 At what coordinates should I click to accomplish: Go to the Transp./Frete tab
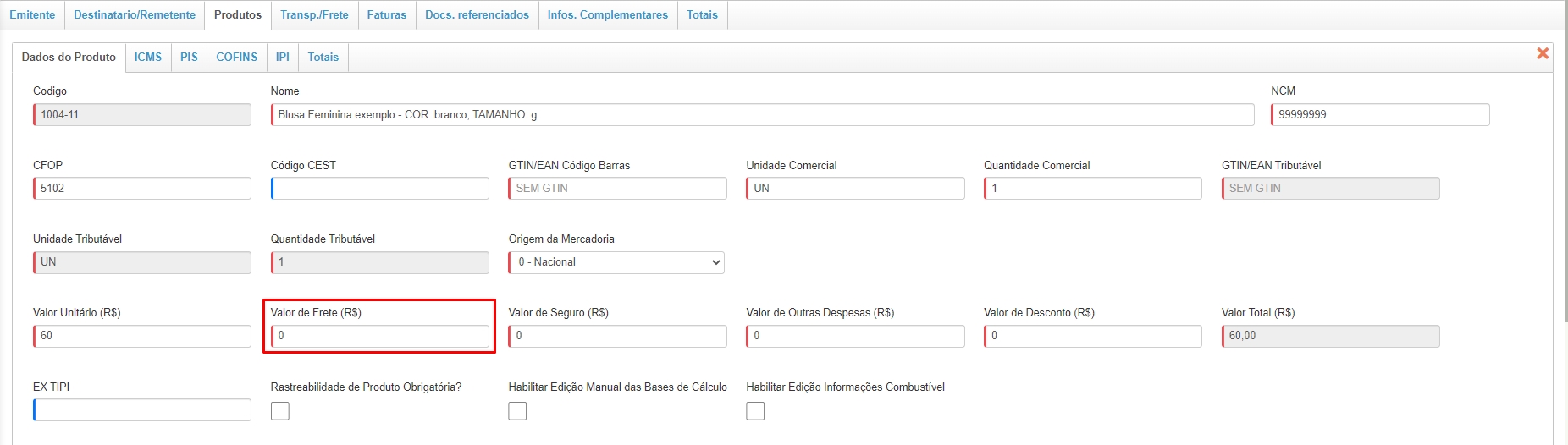point(314,15)
